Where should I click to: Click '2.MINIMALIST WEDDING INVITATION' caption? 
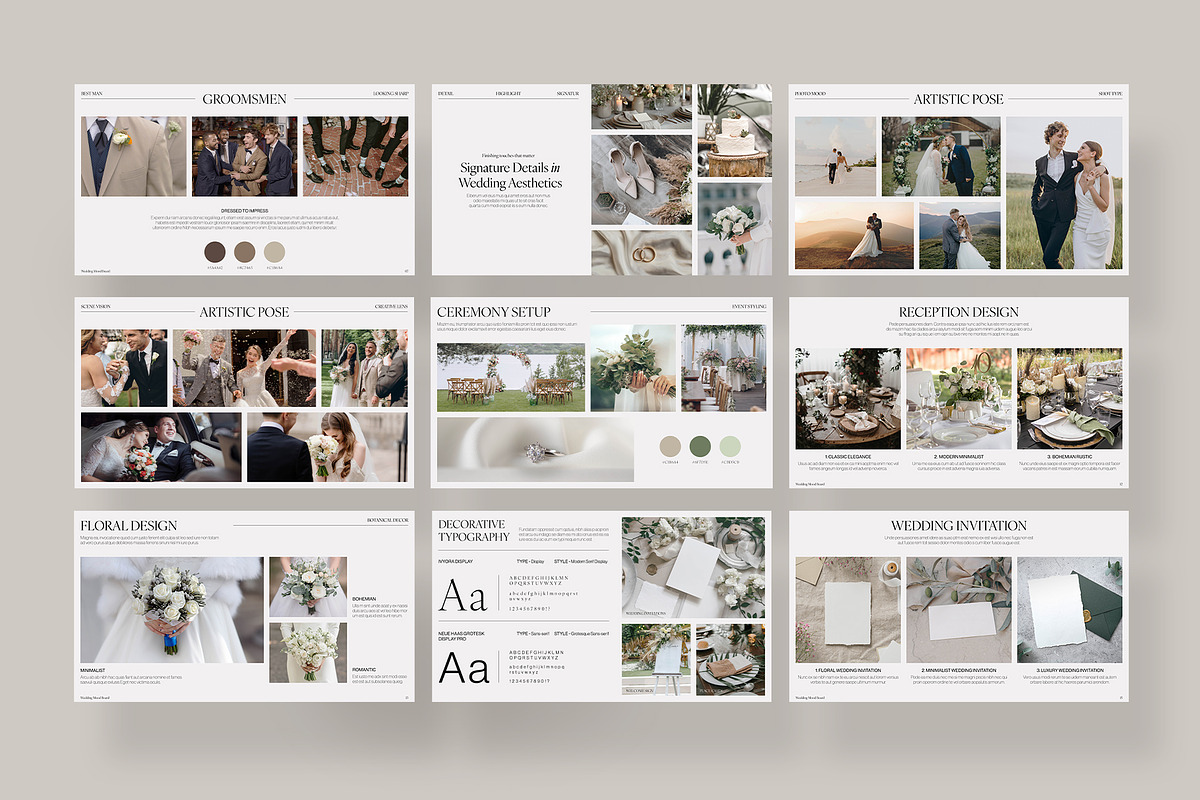[958, 670]
